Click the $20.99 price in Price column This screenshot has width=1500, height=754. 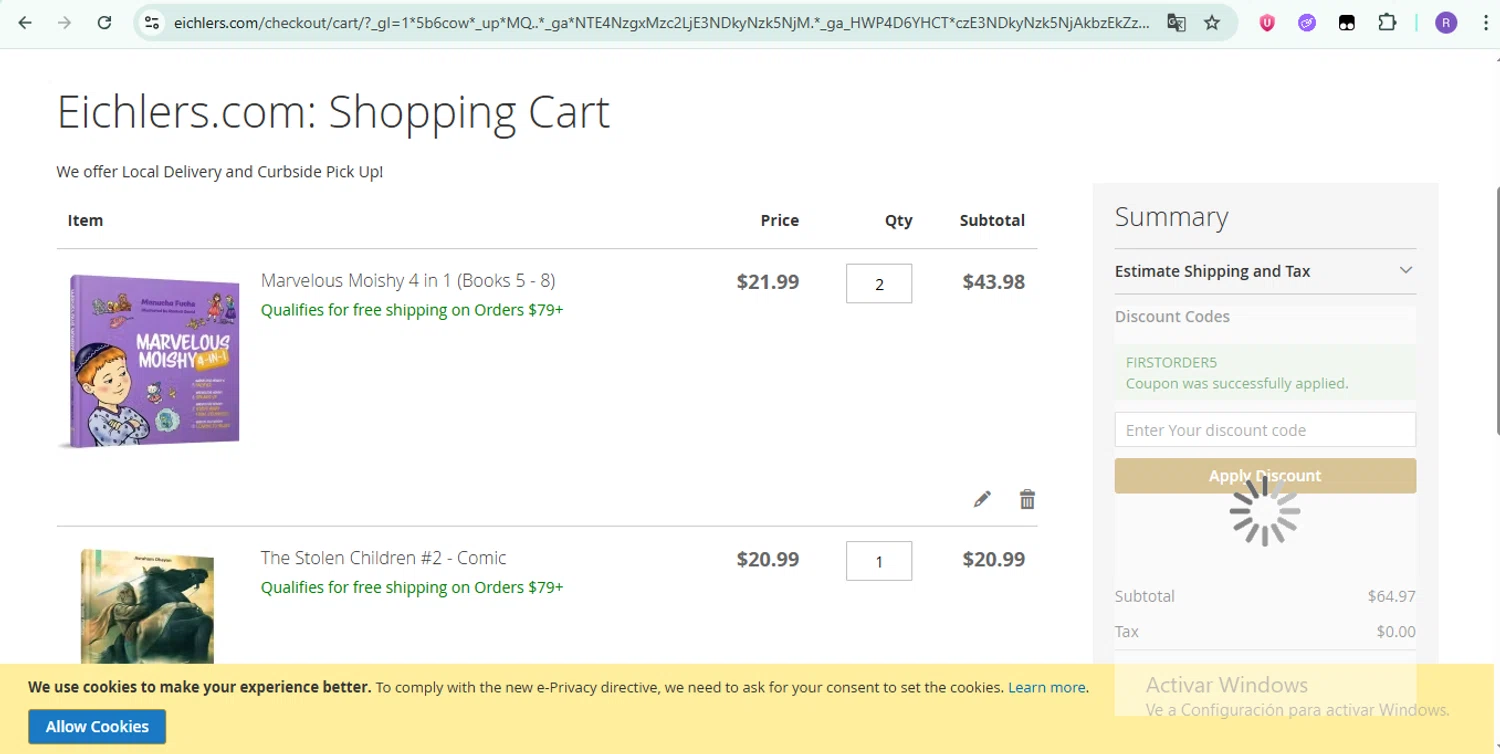767,559
